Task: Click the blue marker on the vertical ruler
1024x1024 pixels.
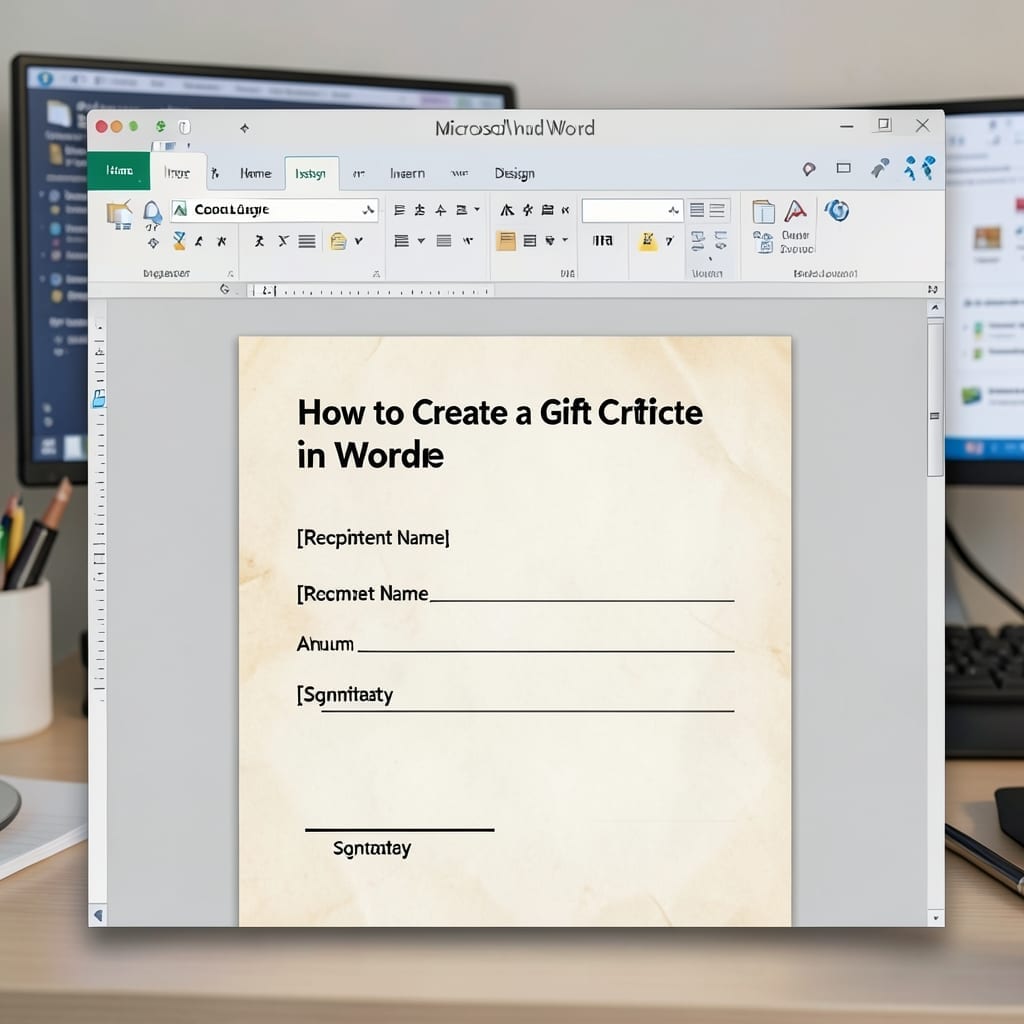Action: pyautogui.click(x=99, y=398)
